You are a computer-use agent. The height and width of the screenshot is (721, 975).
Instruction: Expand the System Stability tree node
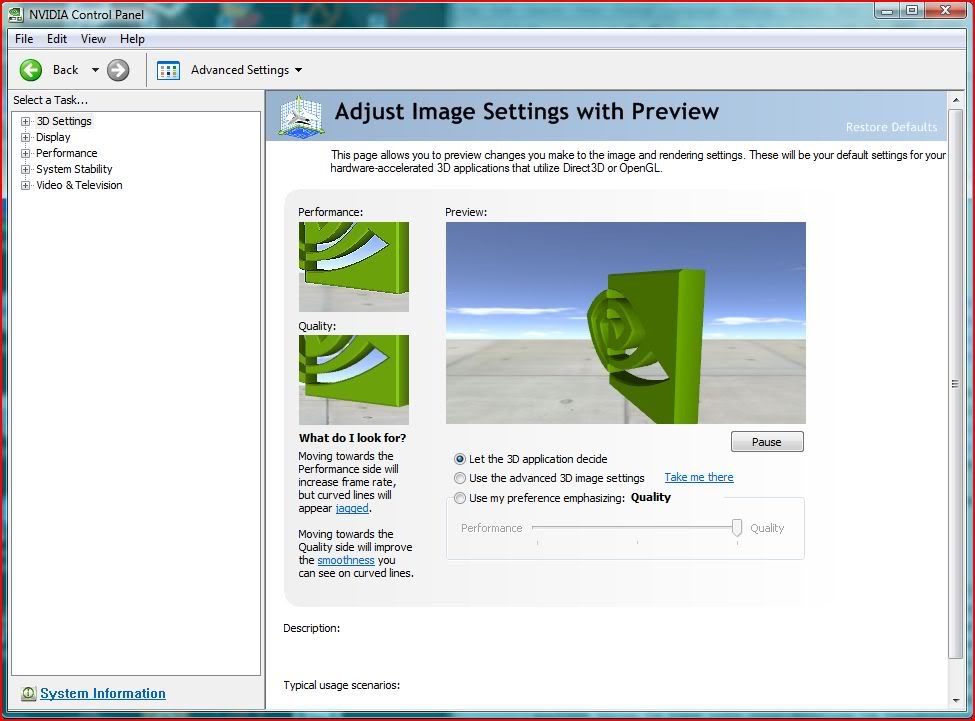25,169
